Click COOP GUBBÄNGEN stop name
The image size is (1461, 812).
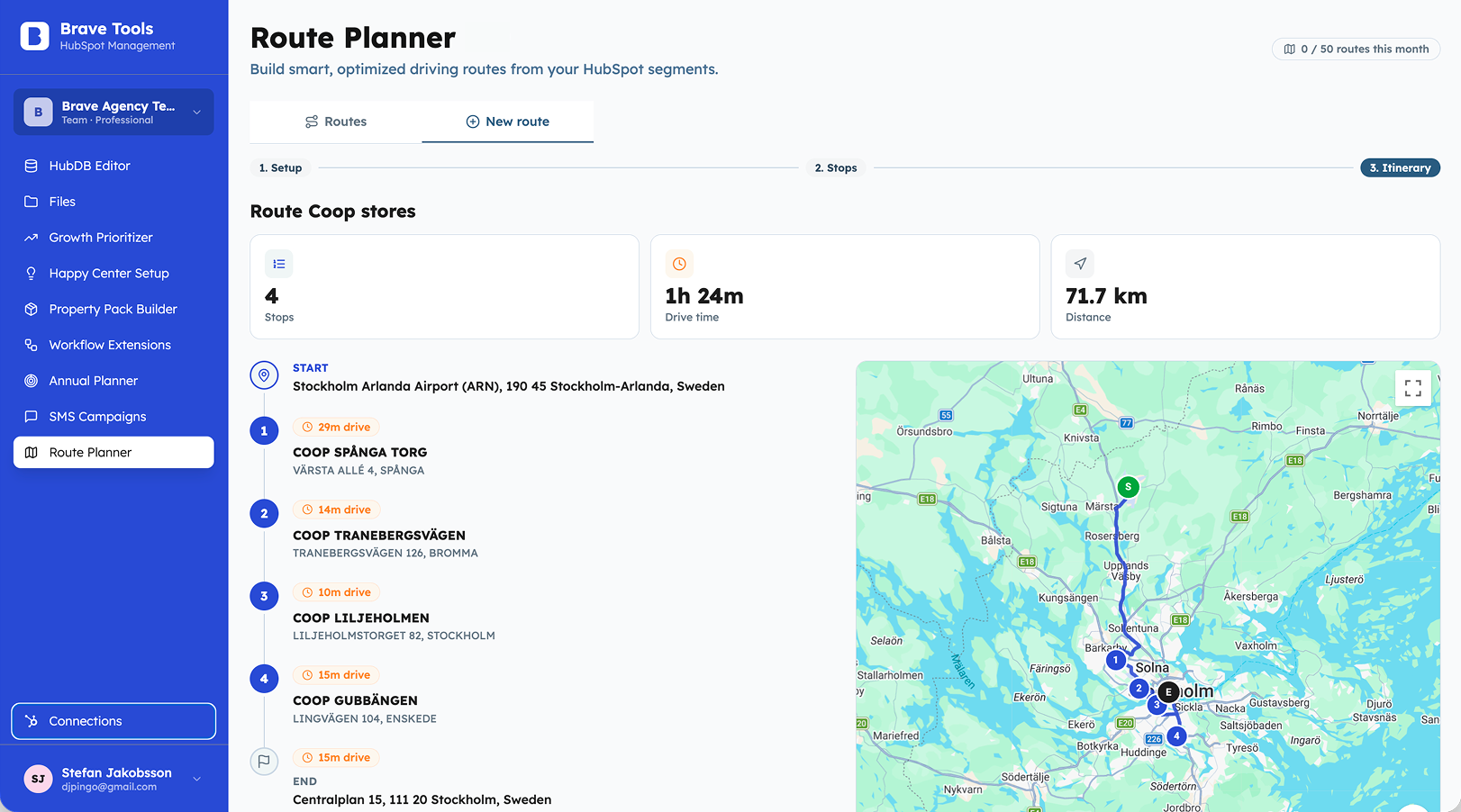pos(355,700)
